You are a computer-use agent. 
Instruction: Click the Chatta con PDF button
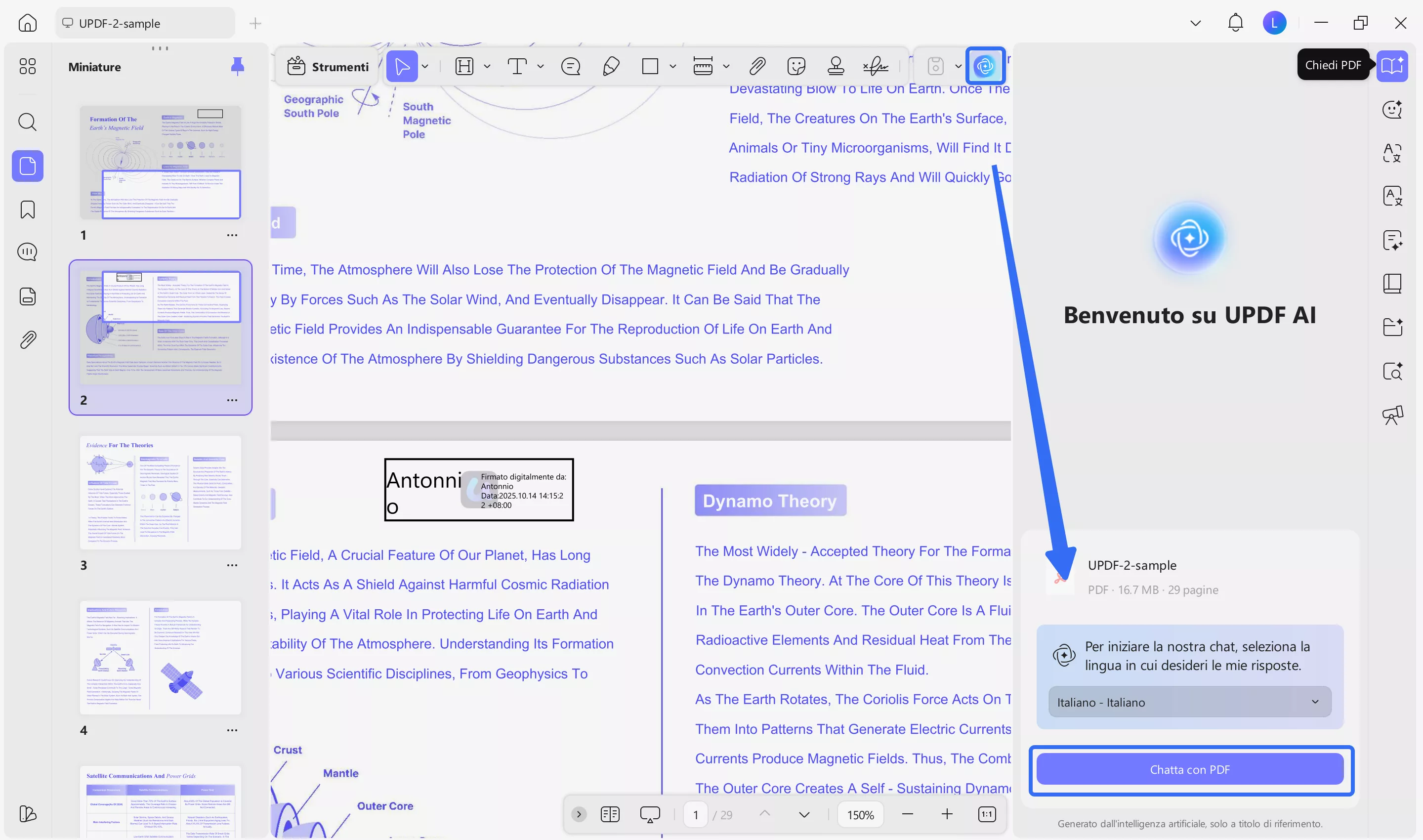click(x=1190, y=769)
